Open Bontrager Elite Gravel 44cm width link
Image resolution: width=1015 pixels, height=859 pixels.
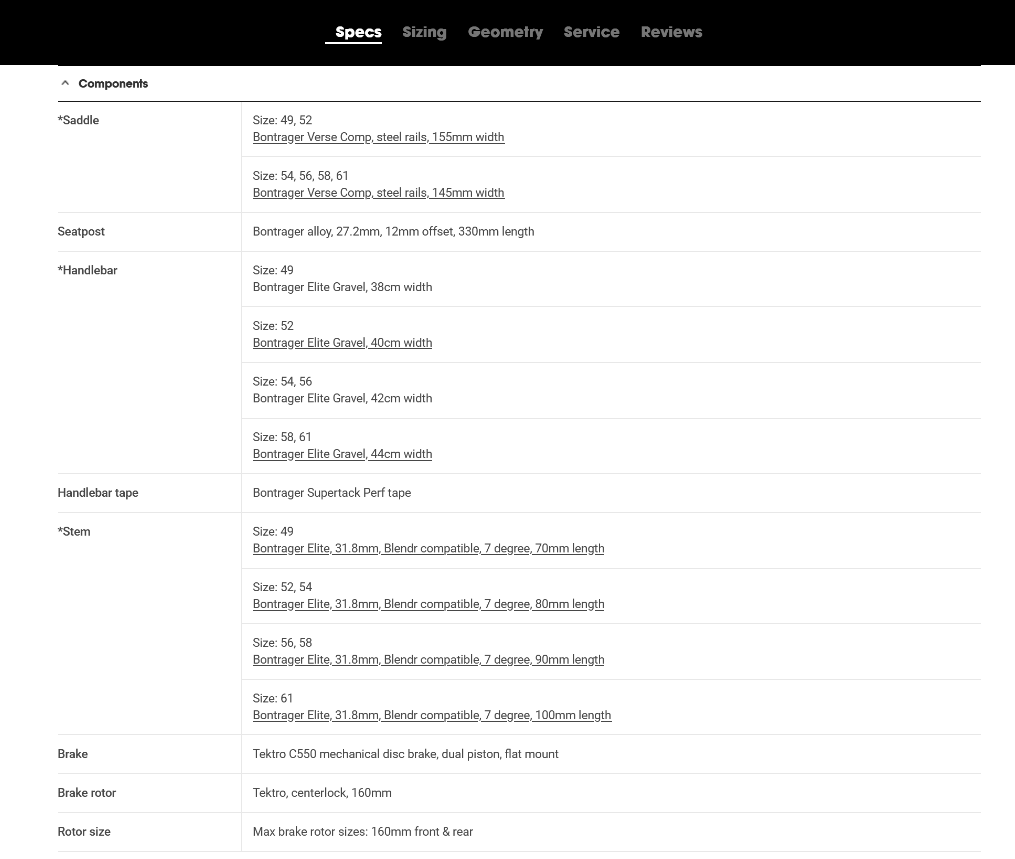pyautogui.click(x=342, y=454)
